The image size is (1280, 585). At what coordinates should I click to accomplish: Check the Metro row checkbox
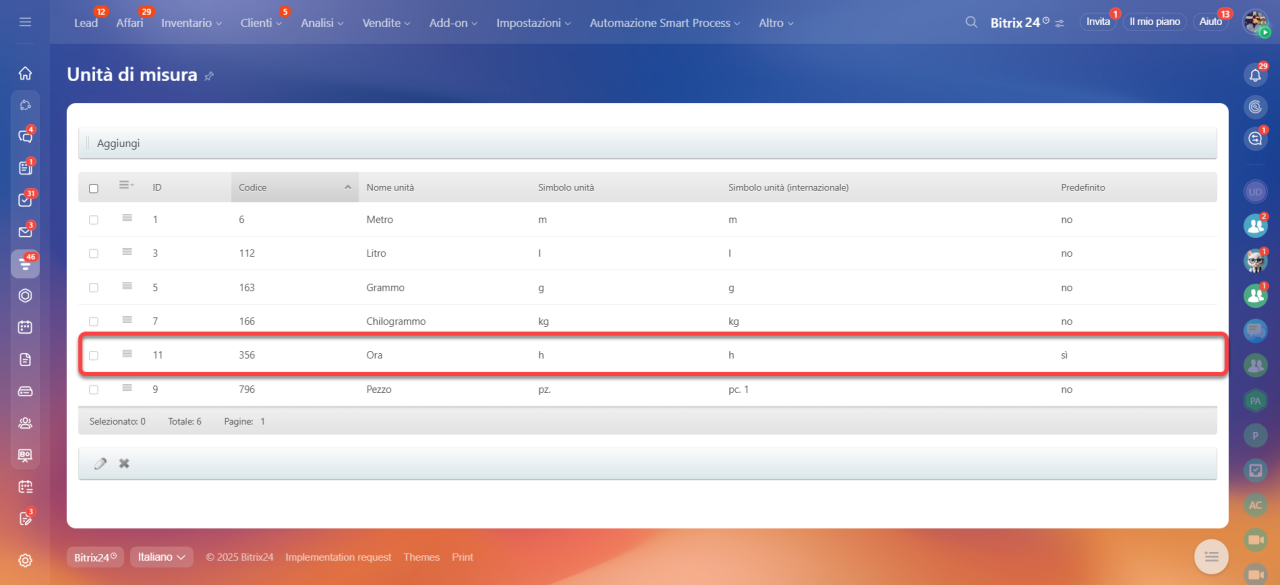coord(94,219)
